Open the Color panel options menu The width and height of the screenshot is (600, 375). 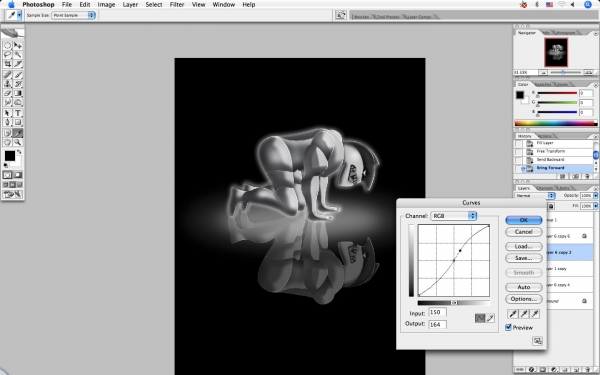(595, 85)
